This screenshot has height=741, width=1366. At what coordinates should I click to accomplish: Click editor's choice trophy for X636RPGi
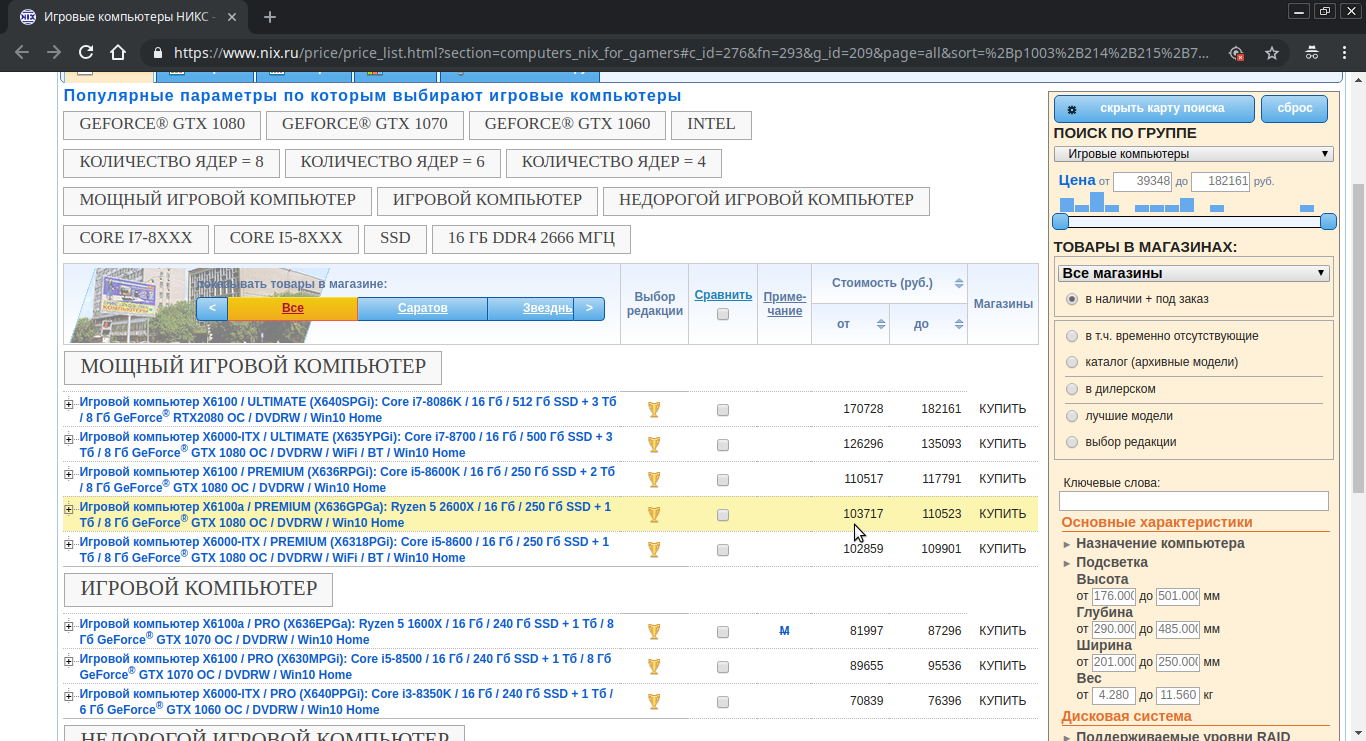[x=654, y=479]
